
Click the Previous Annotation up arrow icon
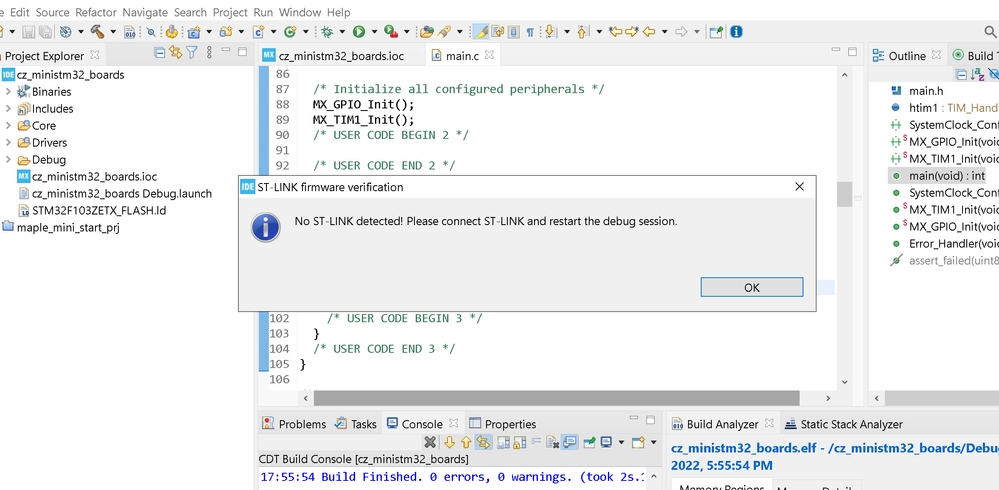click(583, 31)
